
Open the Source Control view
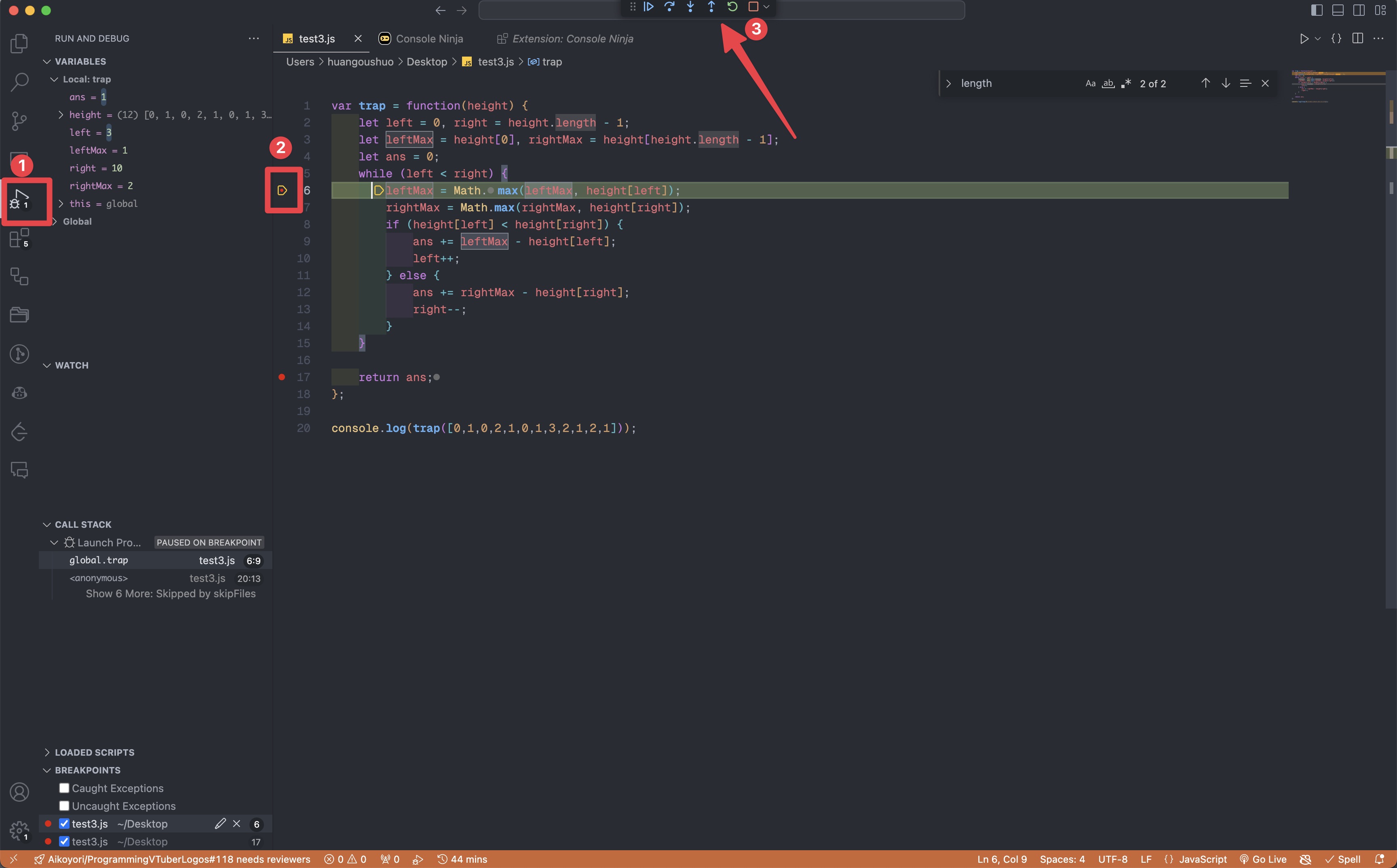point(19,120)
